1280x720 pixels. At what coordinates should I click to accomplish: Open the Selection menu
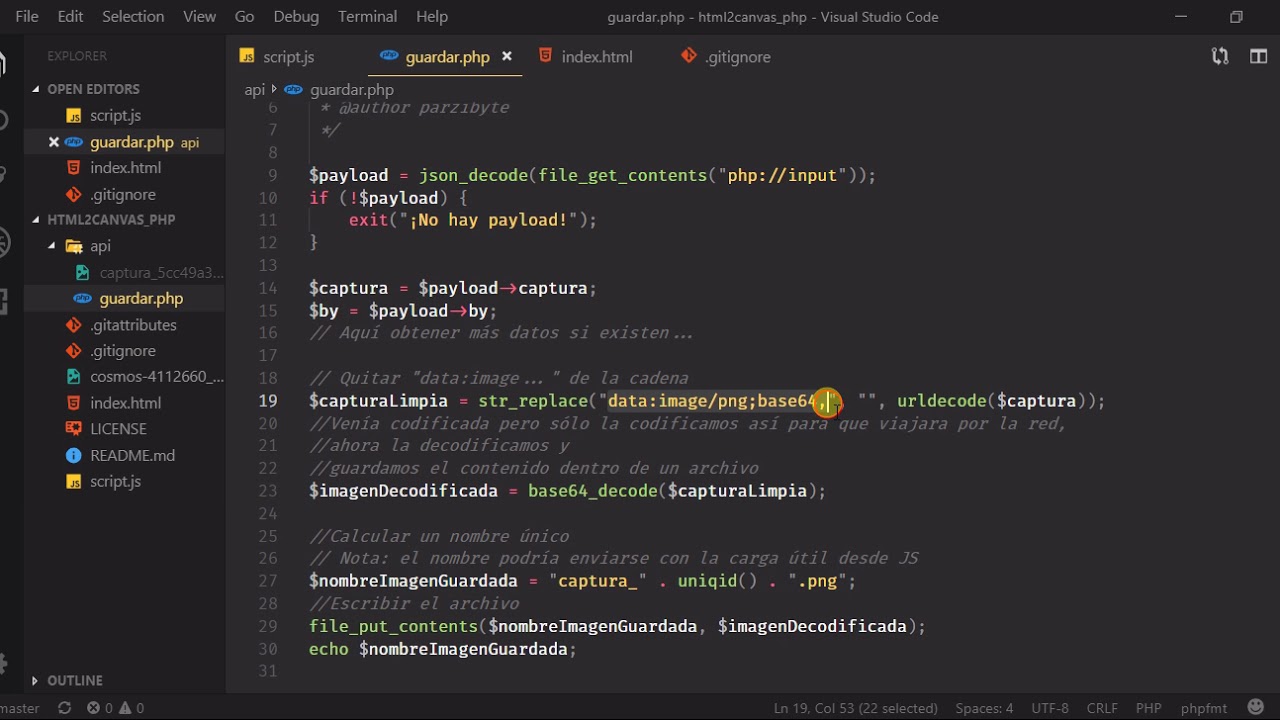point(133,16)
